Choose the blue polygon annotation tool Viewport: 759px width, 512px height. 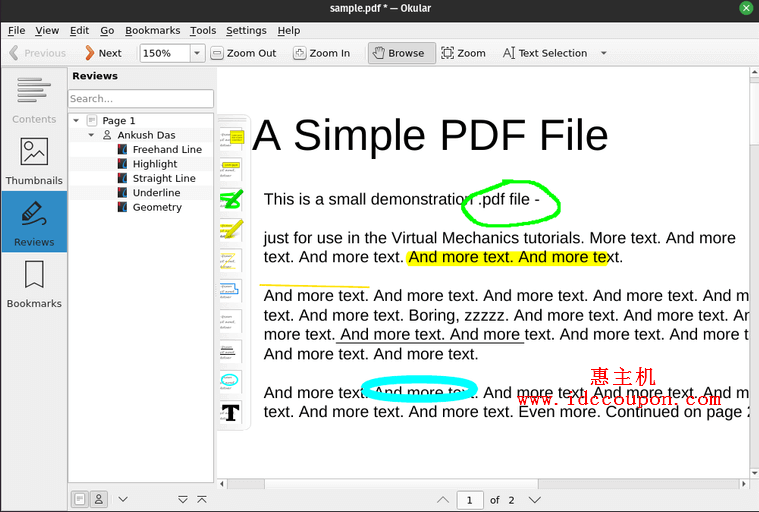click(x=231, y=290)
